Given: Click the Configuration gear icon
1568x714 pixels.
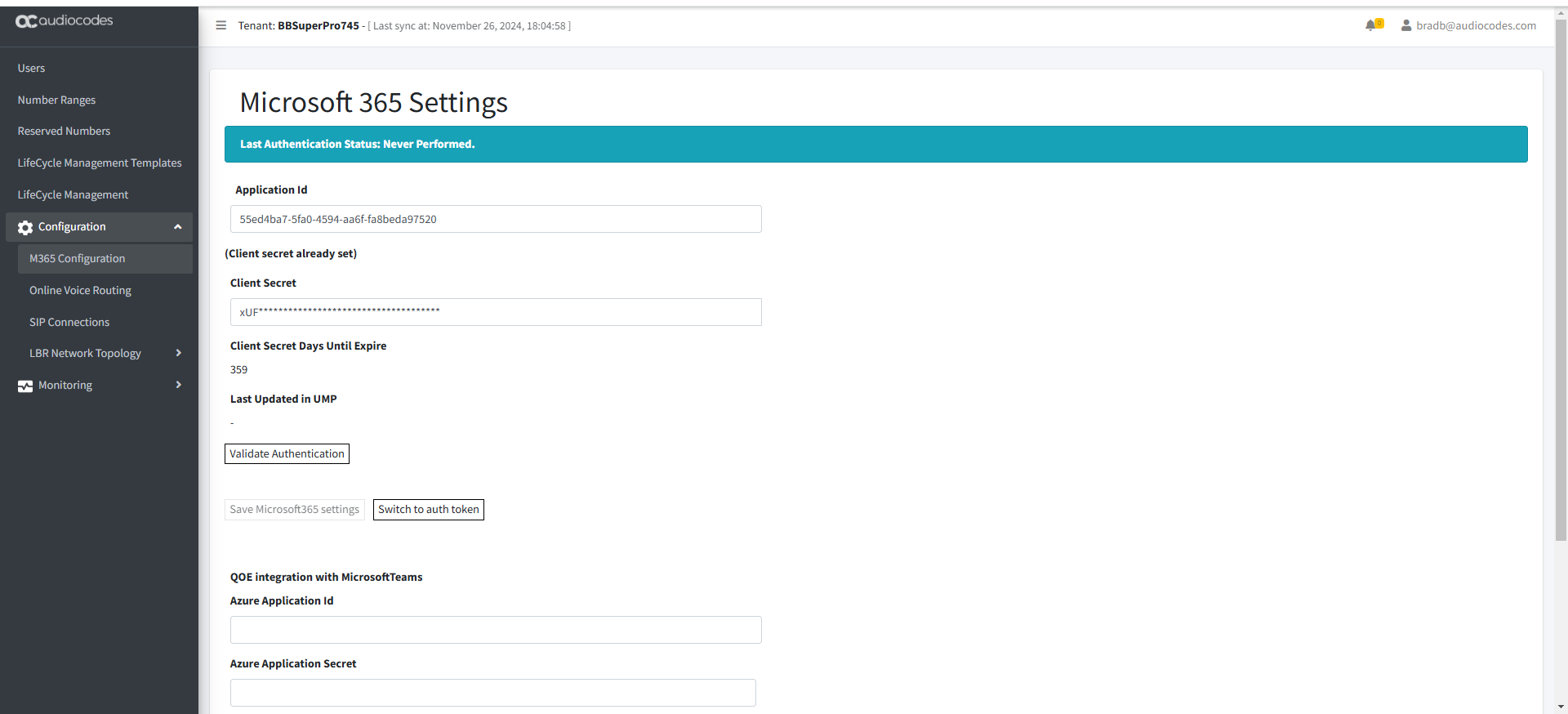Looking at the screenshot, I should pos(25,227).
